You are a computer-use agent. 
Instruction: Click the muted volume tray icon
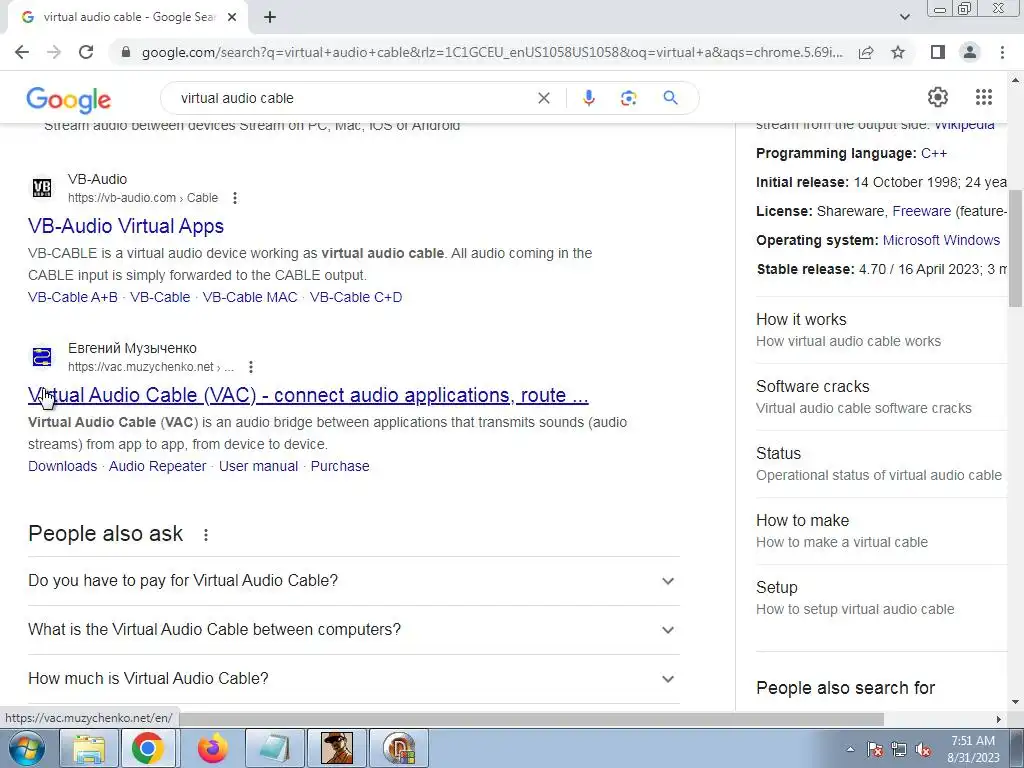pos(923,750)
